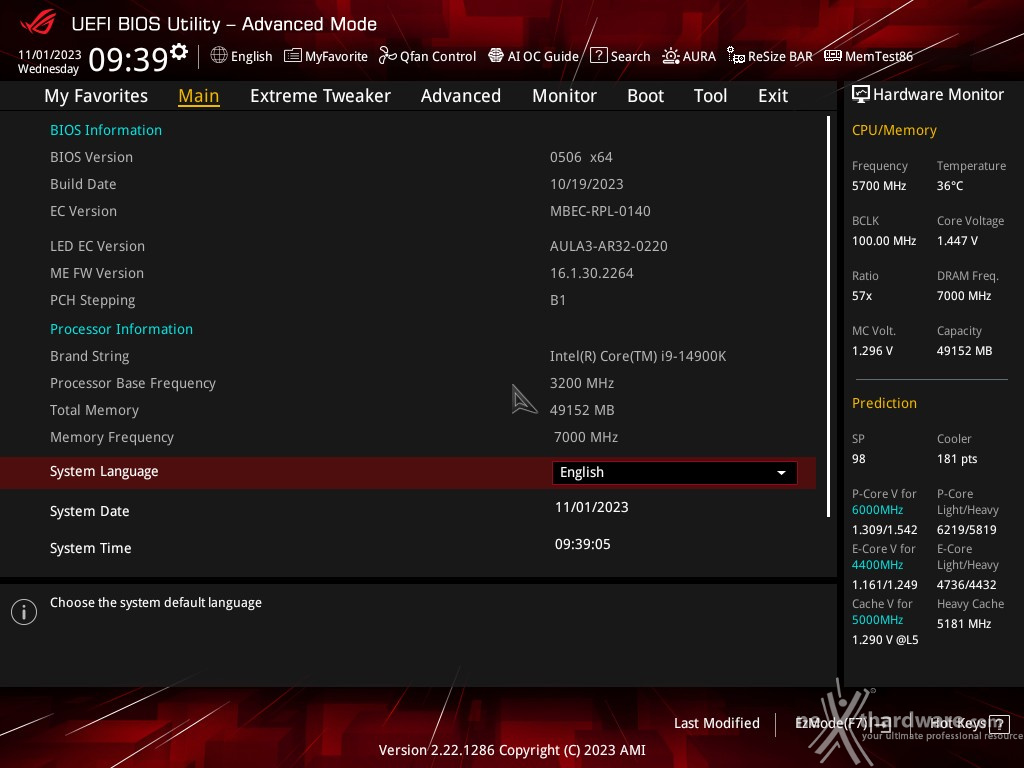Open the Tool tab
The width and height of the screenshot is (1024, 768).
click(x=710, y=96)
